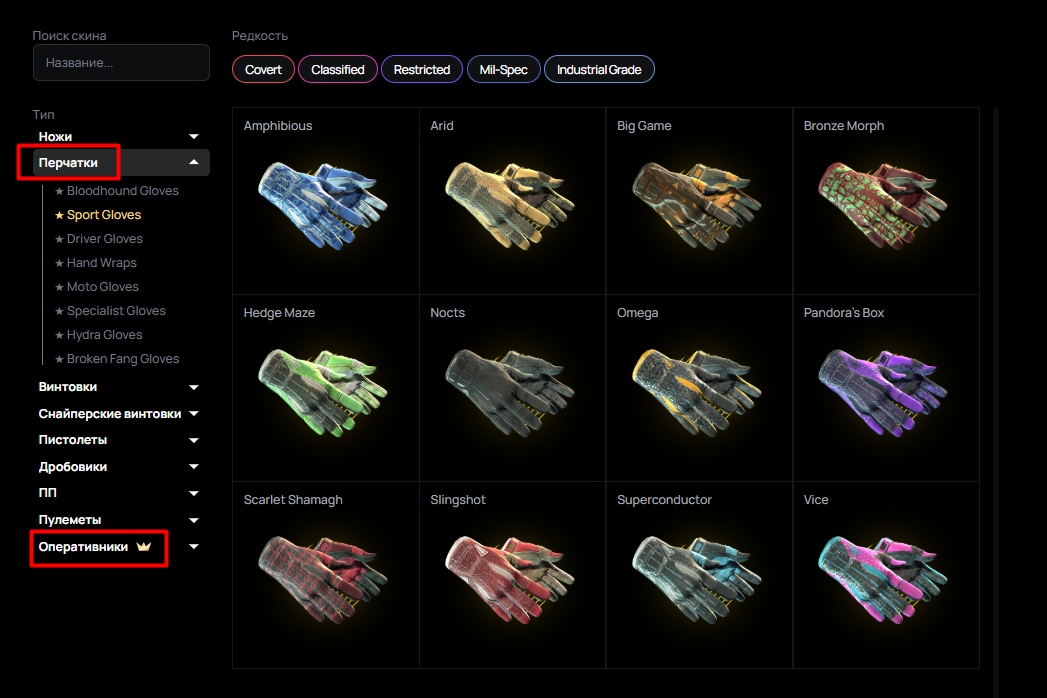Expand the Винтовки category arrow
The image size is (1047, 698).
194,387
